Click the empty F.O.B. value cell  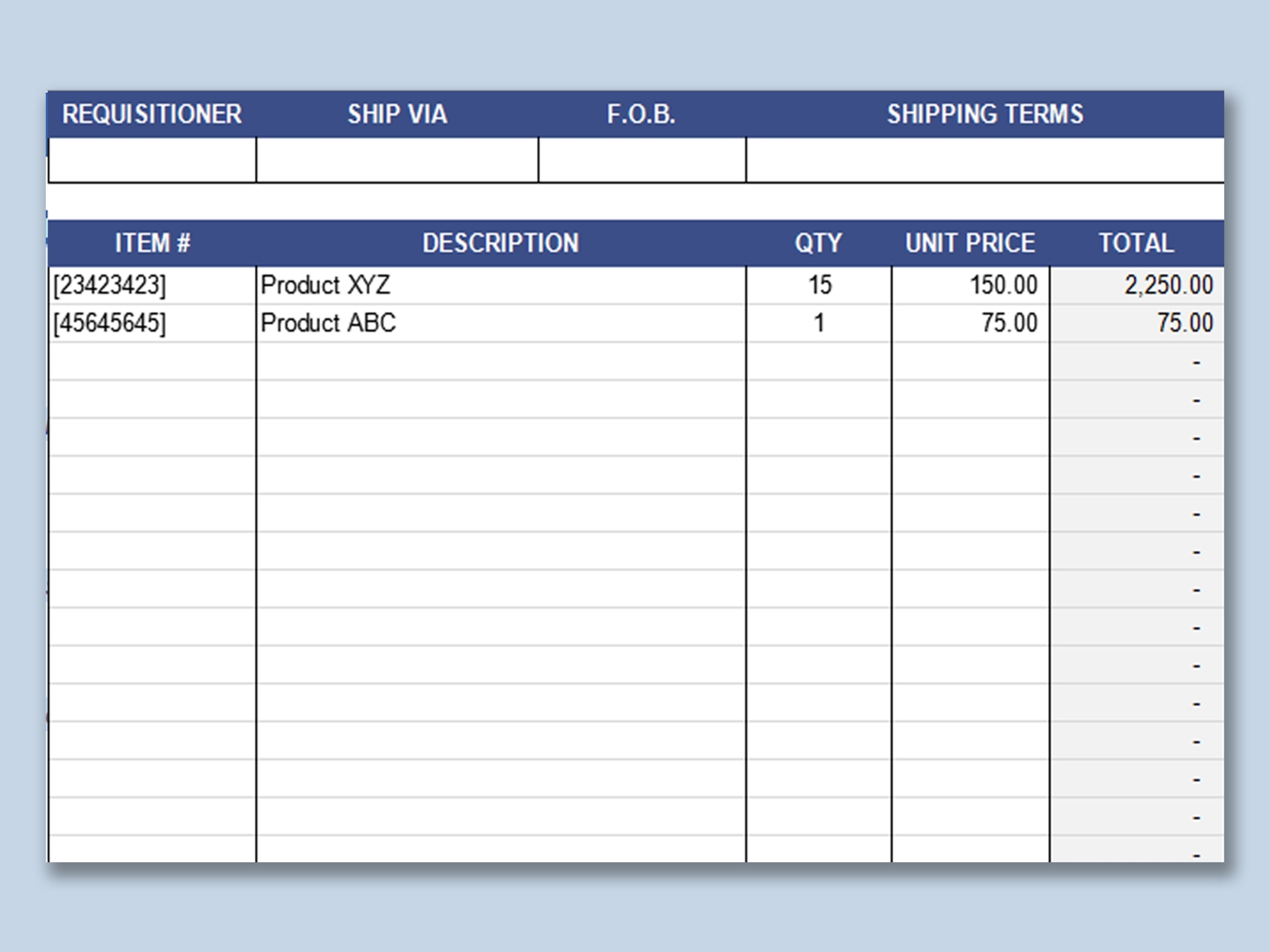[642, 160]
